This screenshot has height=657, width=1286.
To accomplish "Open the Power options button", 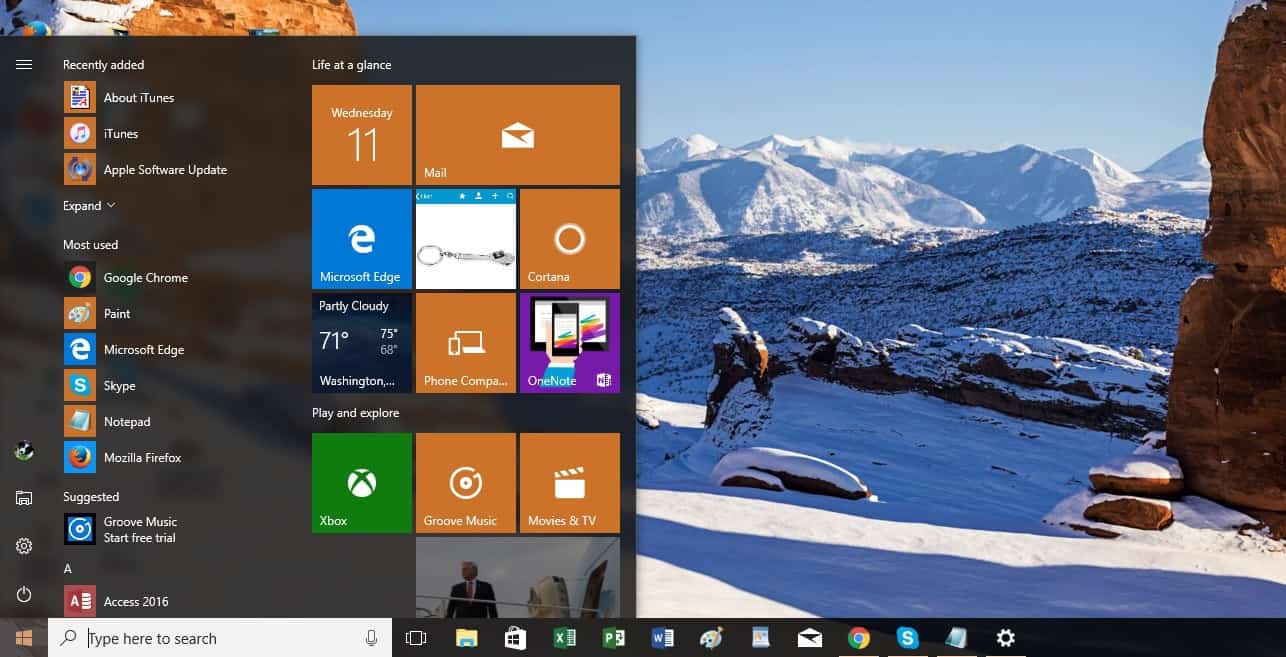I will 24,594.
